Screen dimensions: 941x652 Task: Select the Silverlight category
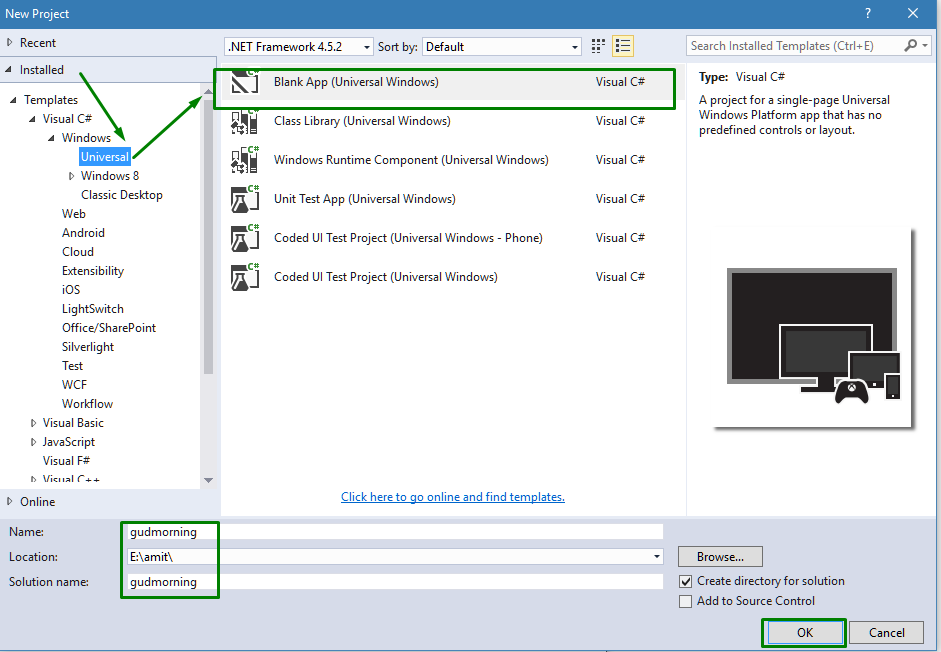click(x=88, y=347)
